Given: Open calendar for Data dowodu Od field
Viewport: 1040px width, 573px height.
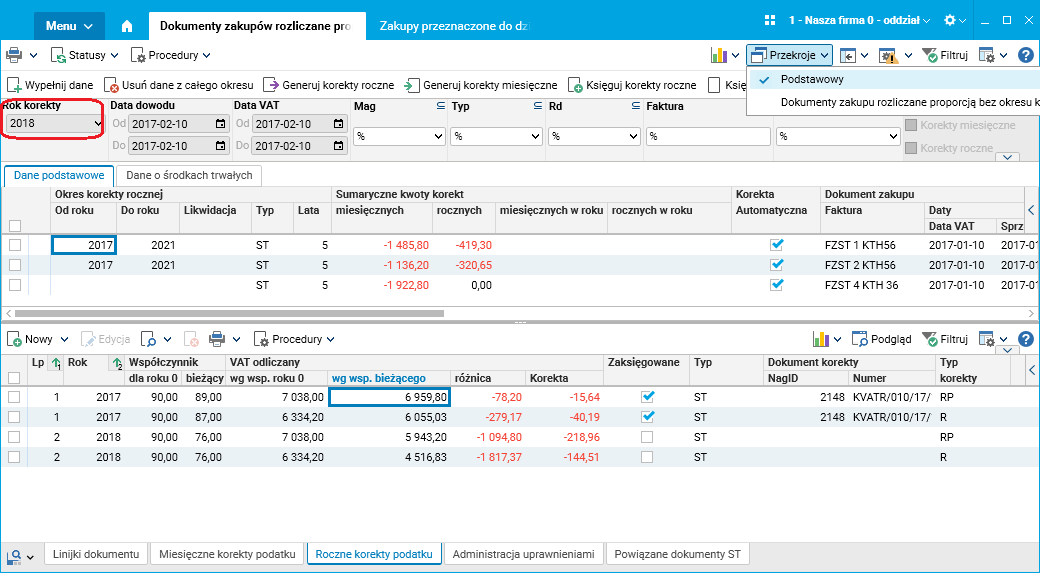Looking at the screenshot, I should pyautogui.click(x=220, y=124).
